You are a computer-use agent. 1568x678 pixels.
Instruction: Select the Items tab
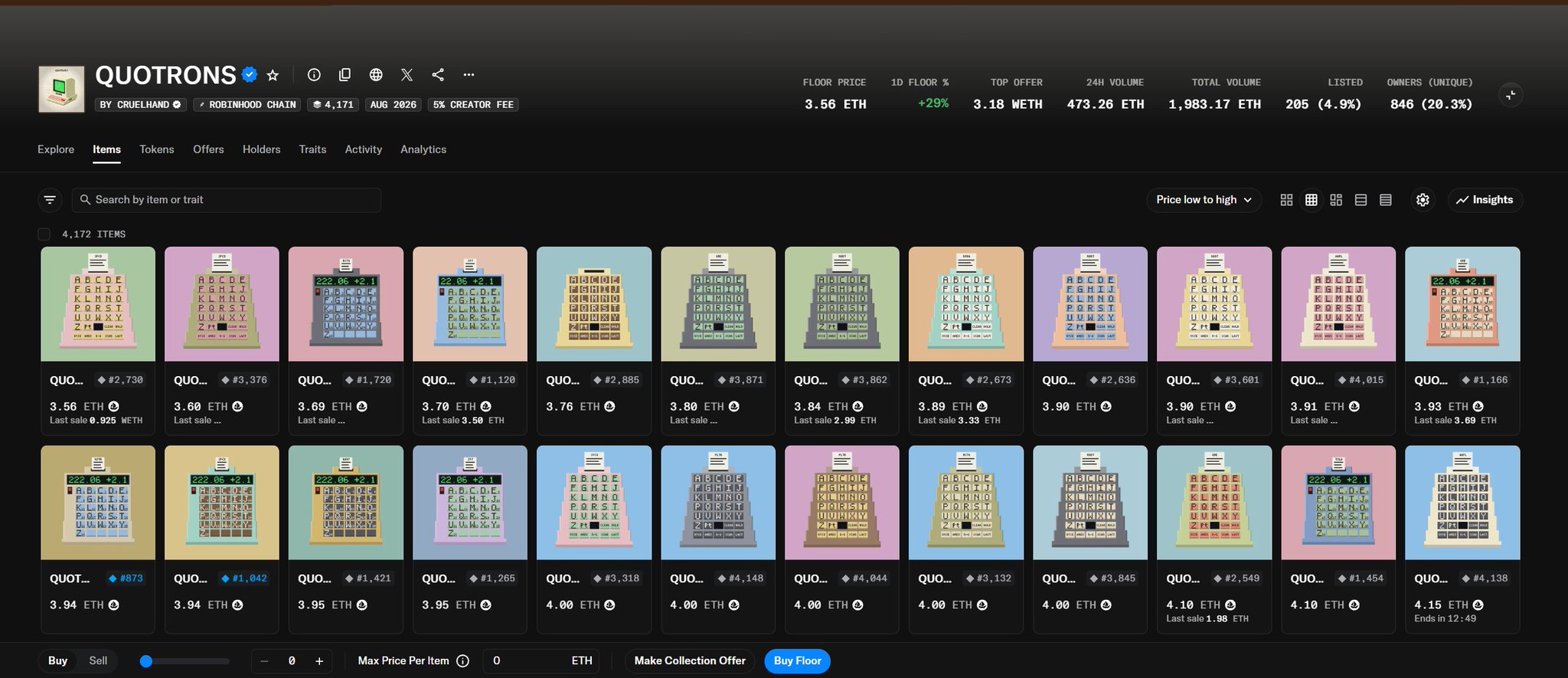point(106,149)
